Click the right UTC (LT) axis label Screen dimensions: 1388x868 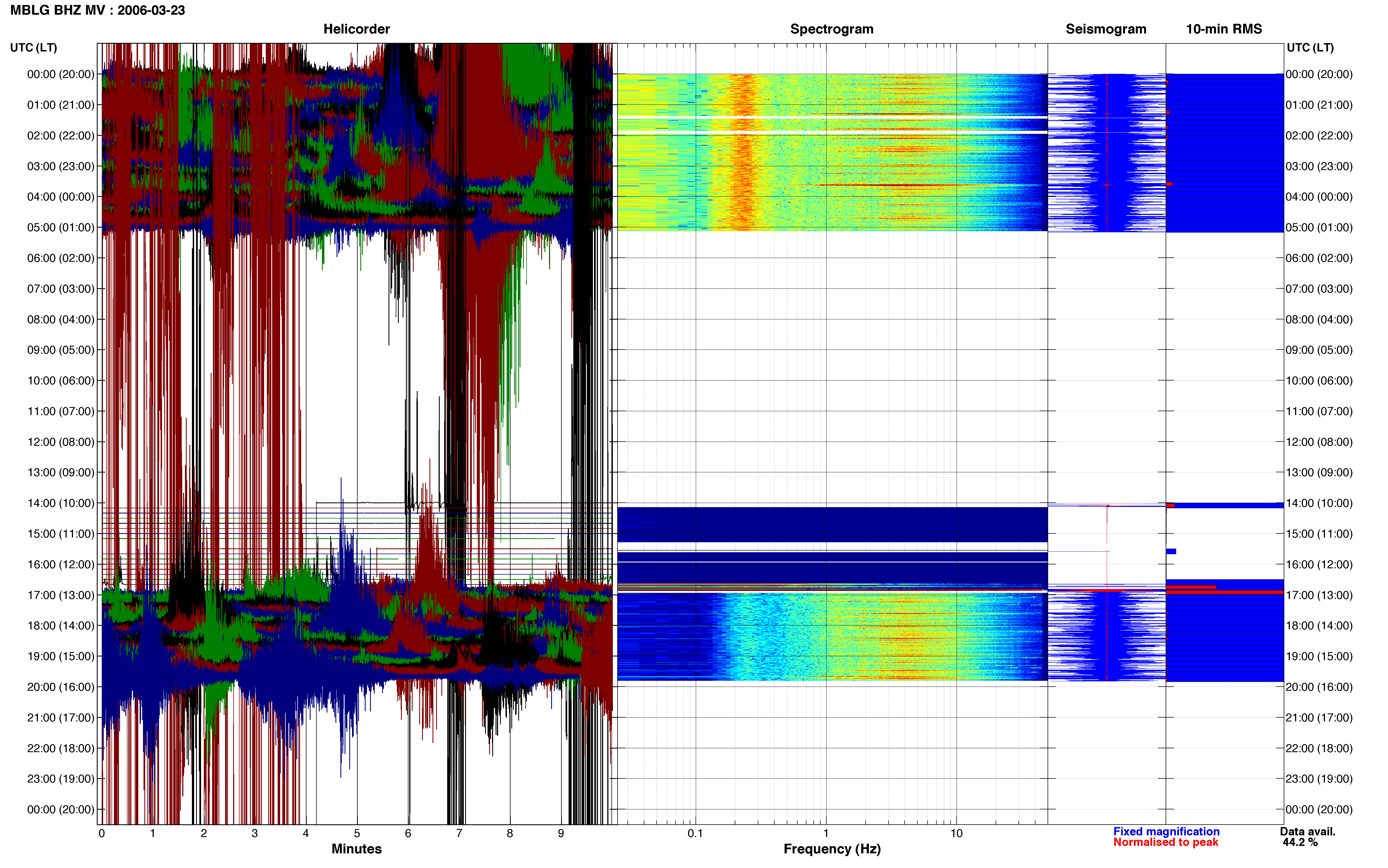1310,48
